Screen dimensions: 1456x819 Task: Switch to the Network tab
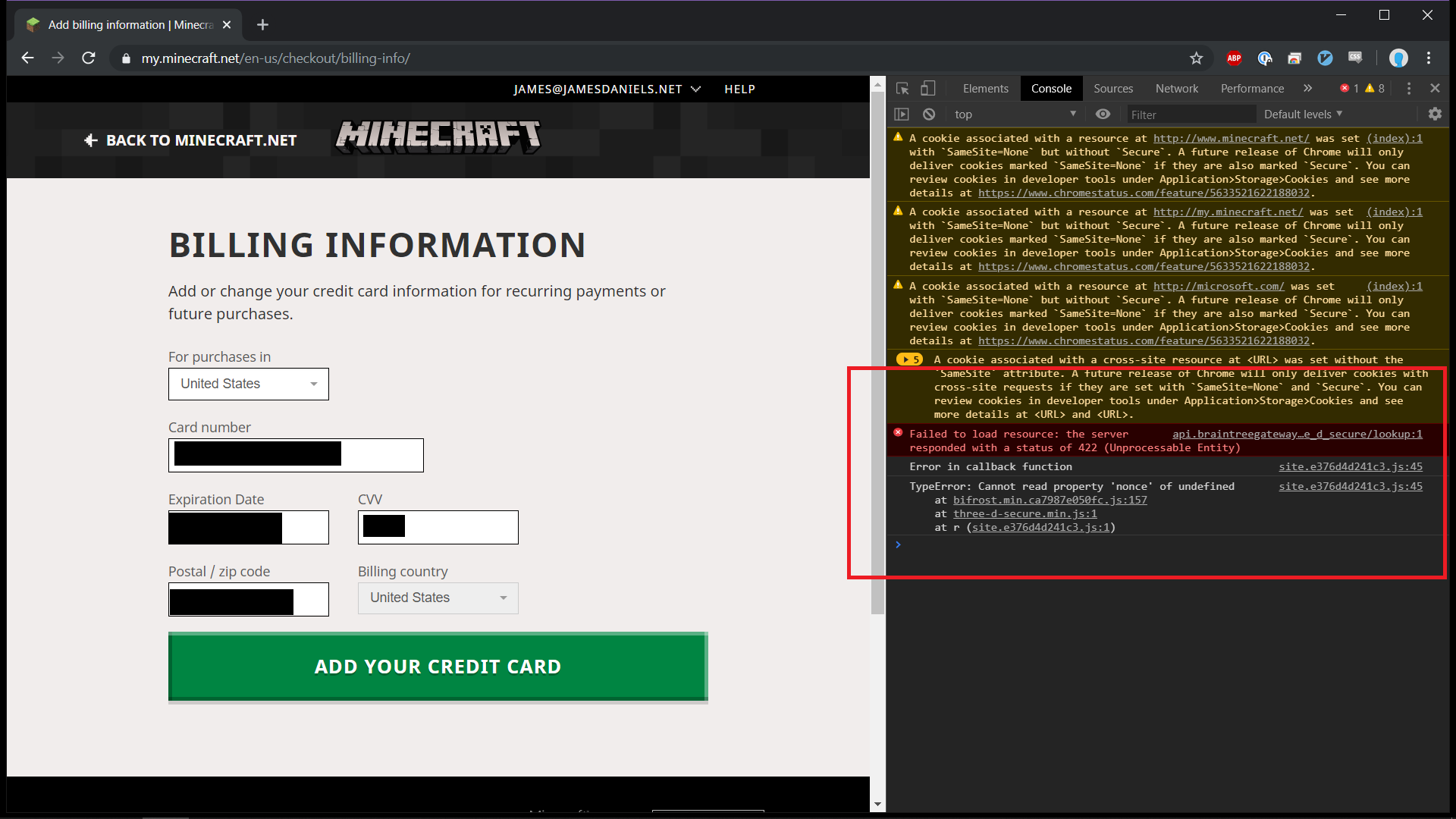[x=1177, y=89]
